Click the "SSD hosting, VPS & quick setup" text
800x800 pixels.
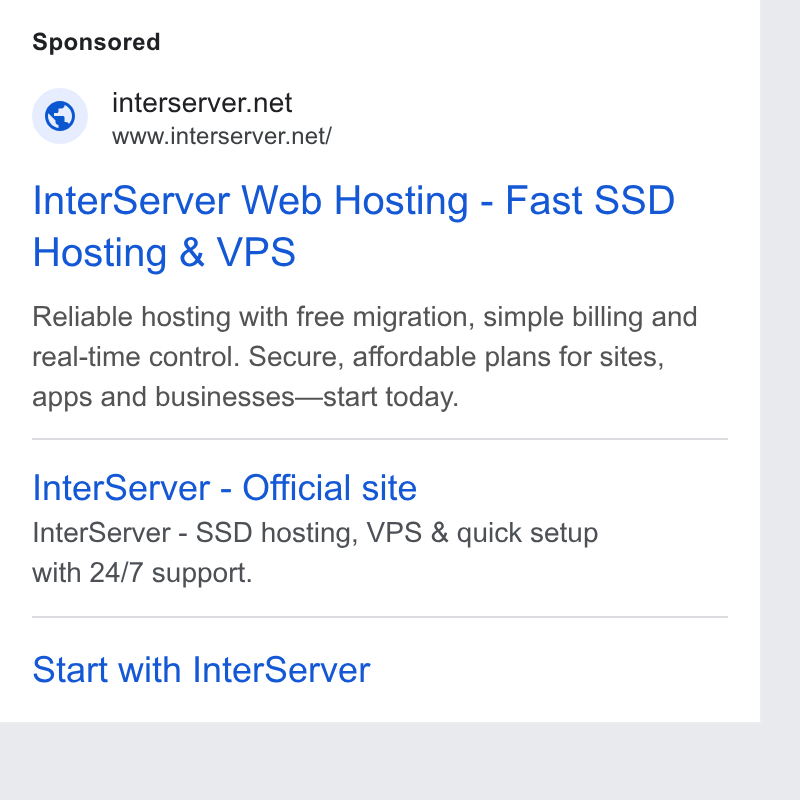396,533
